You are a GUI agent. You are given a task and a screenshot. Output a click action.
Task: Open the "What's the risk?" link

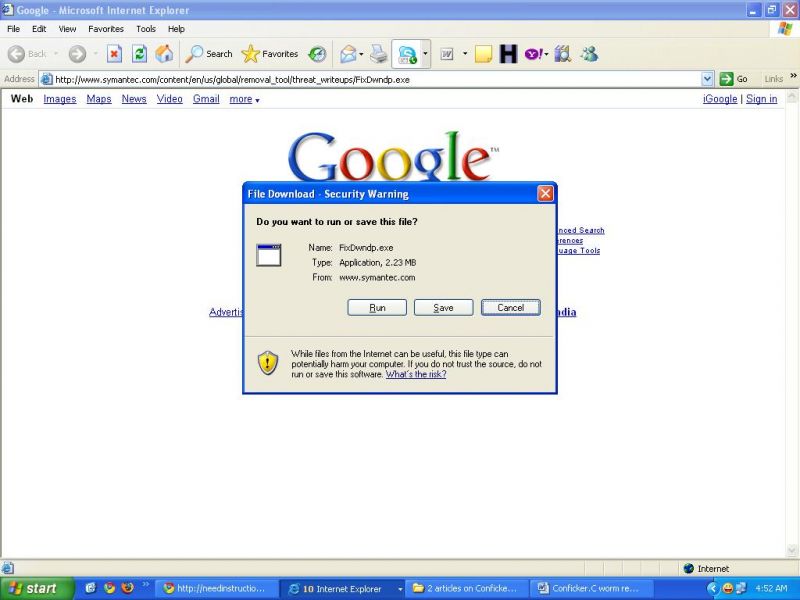click(x=416, y=374)
